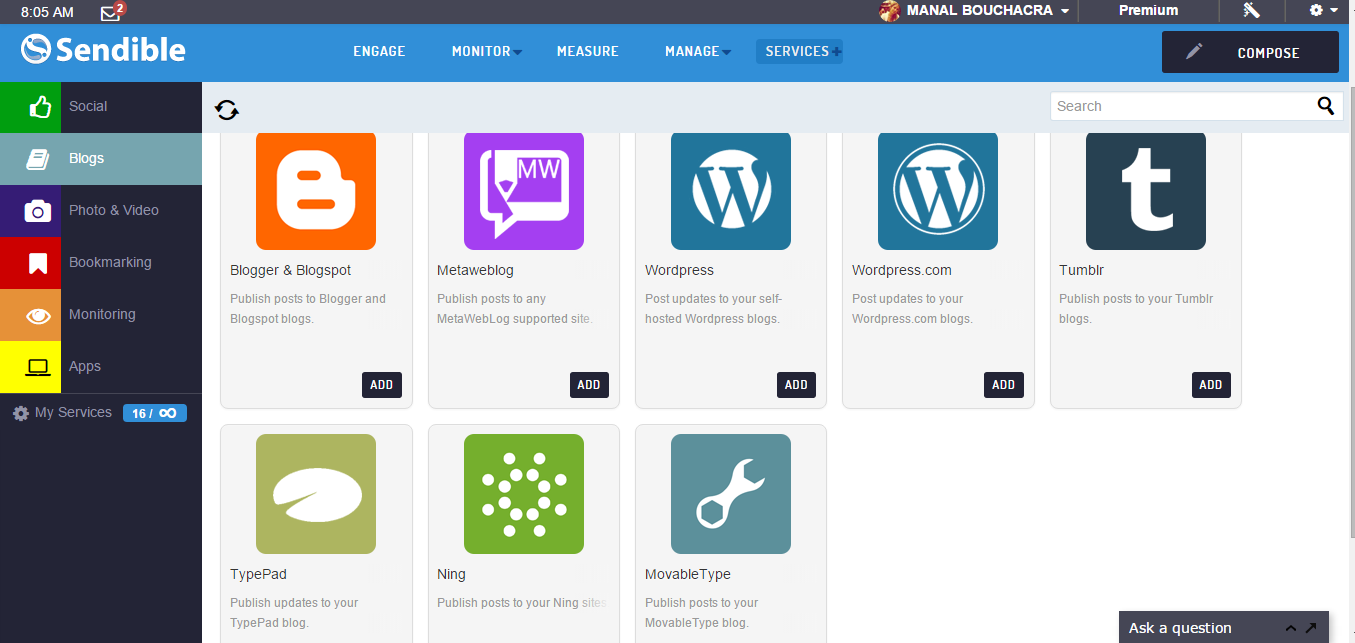The width and height of the screenshot is (1355, 643).
Task: Open the Engage menu
Action: pos(379,51)
